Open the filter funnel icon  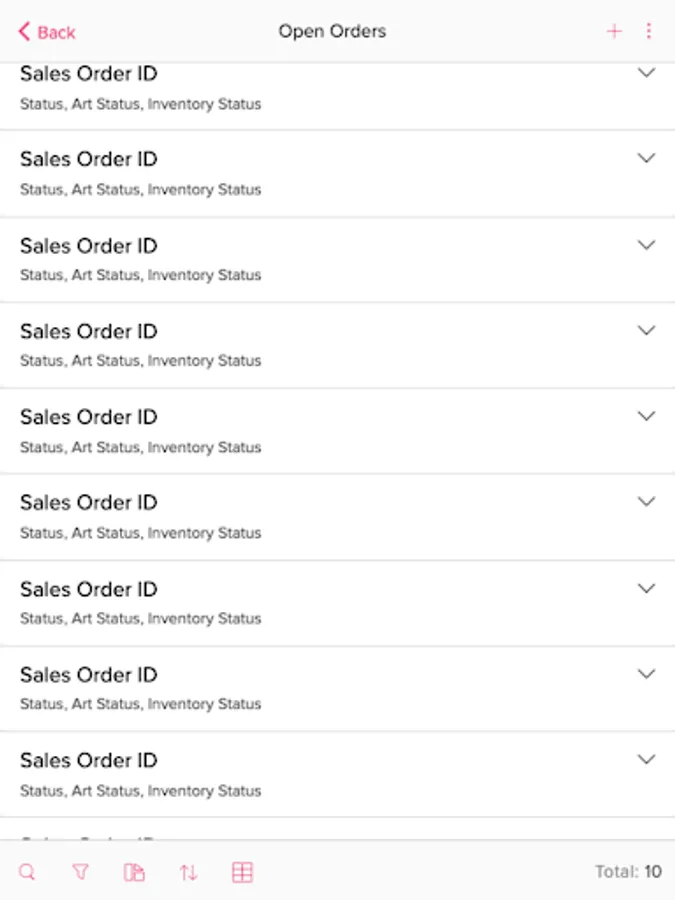81,872
